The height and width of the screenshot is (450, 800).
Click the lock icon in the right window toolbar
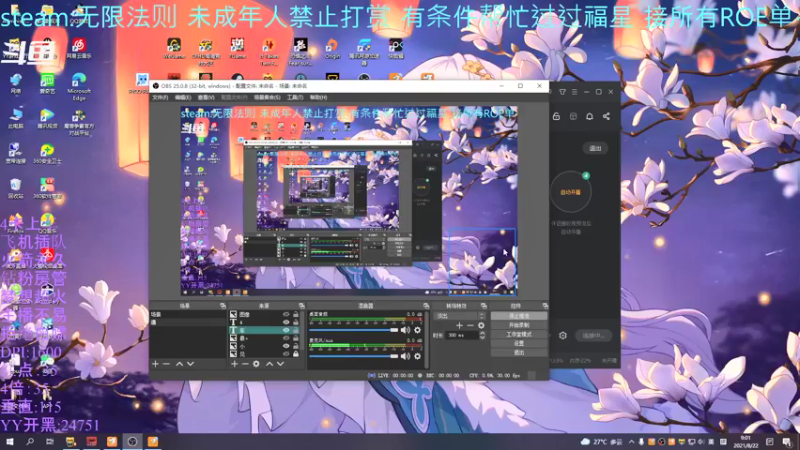point(556,116)
